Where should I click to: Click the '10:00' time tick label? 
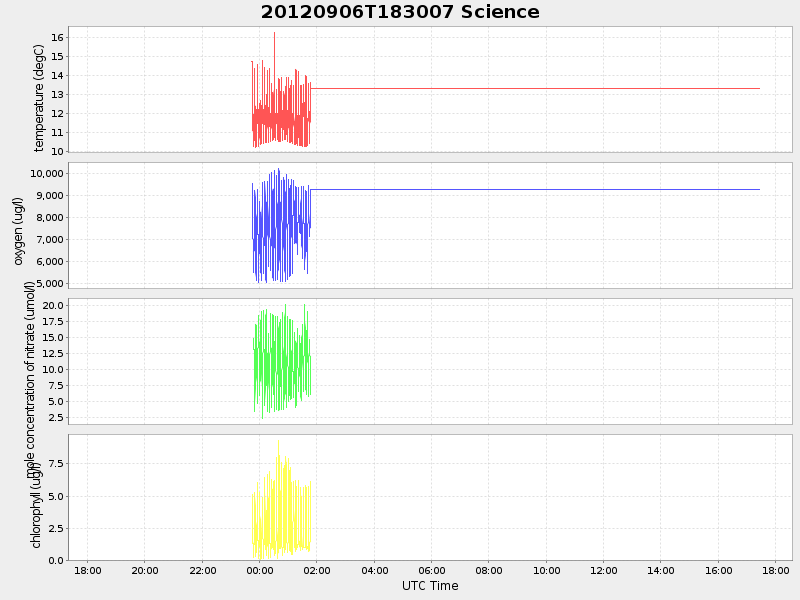click(x=546, y=570)
